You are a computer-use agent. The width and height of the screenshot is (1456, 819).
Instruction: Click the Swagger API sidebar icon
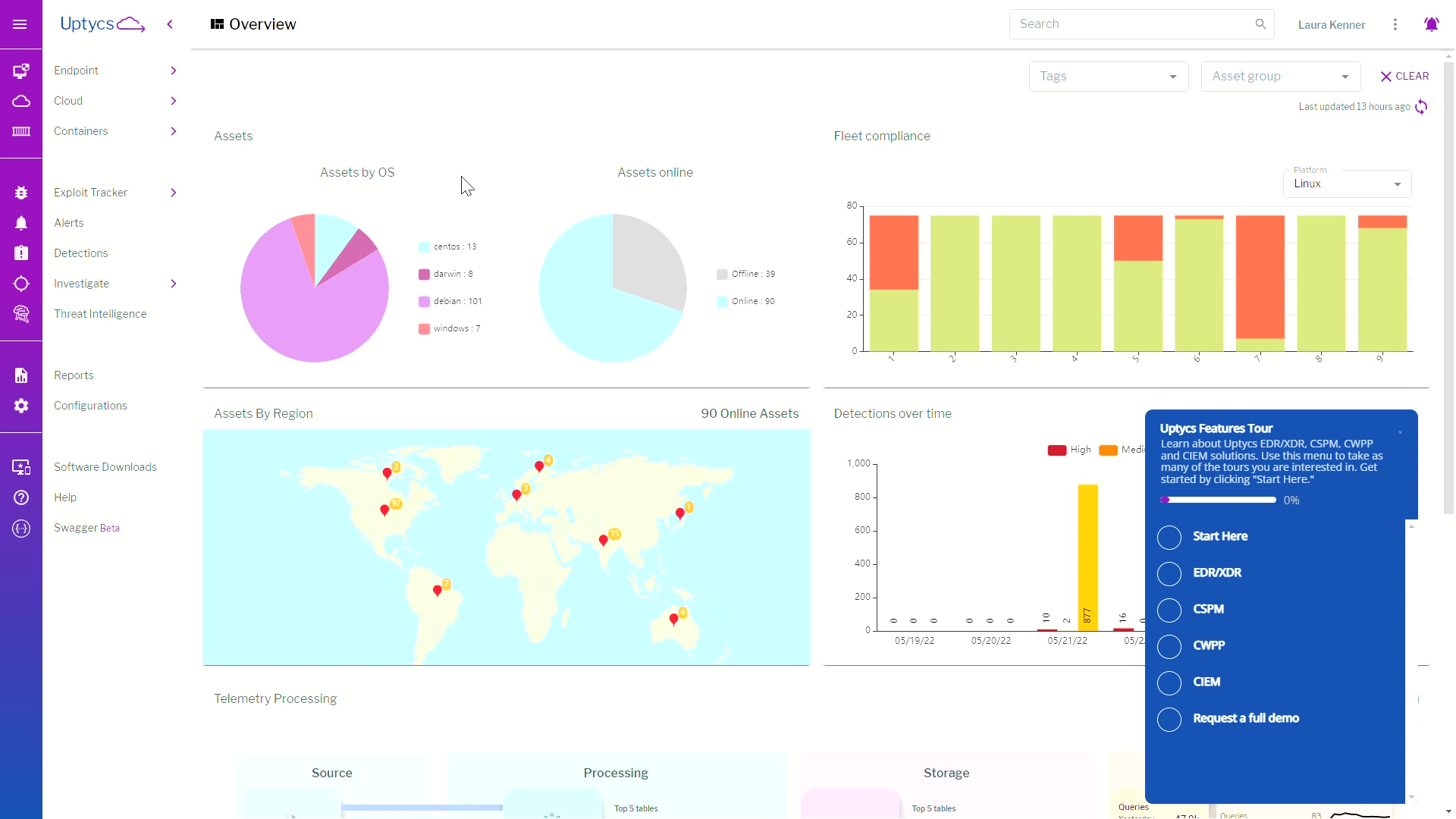[x=21, y=529]
